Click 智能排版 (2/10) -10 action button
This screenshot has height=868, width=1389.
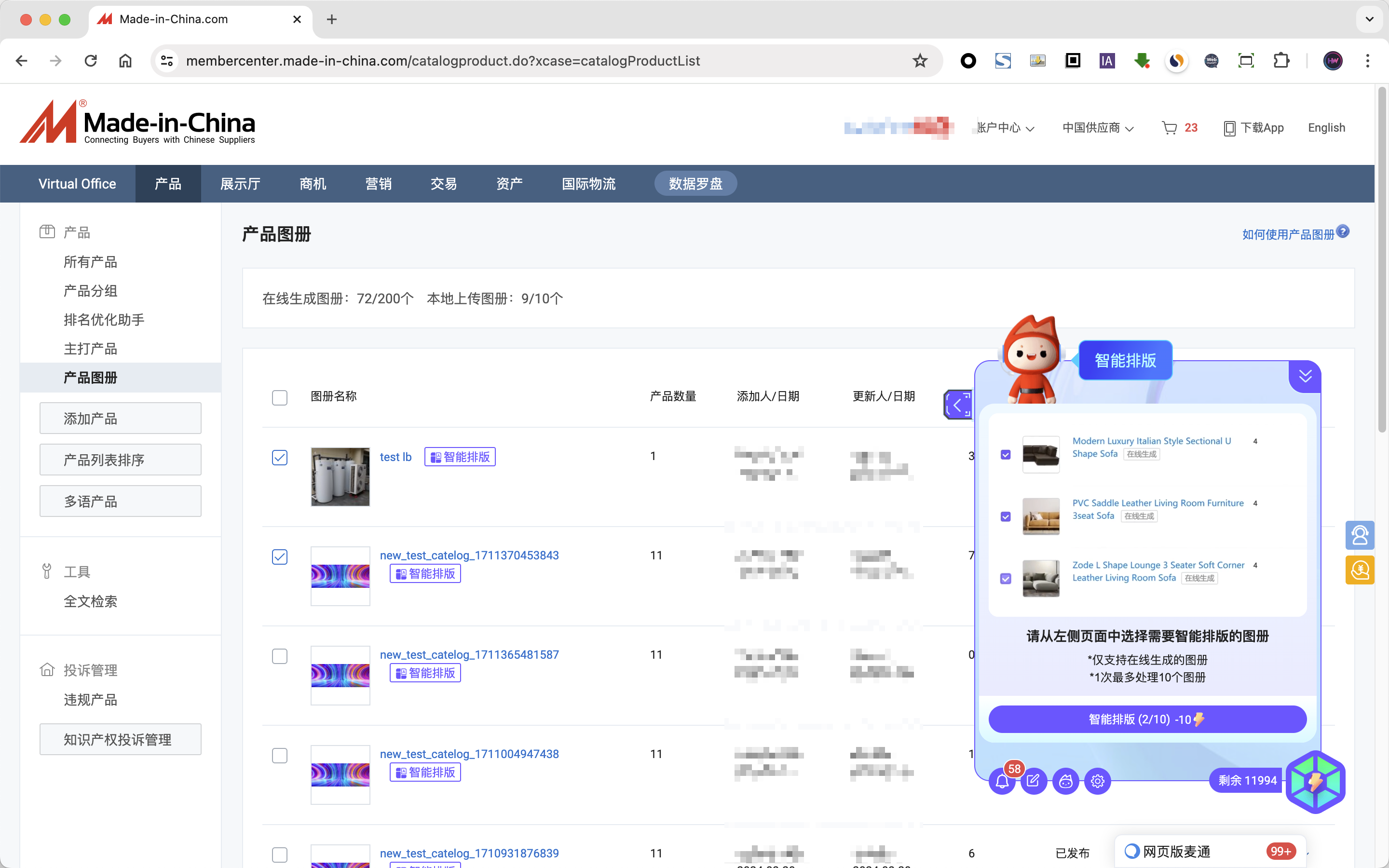point(1148,719)
